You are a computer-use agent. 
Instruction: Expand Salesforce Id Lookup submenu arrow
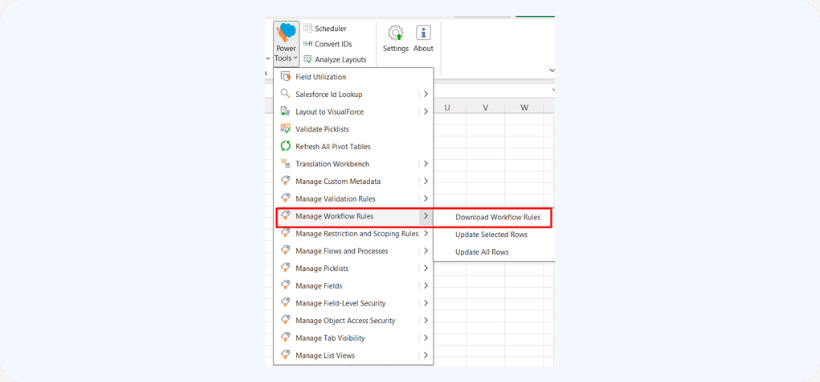coord(426,94)
